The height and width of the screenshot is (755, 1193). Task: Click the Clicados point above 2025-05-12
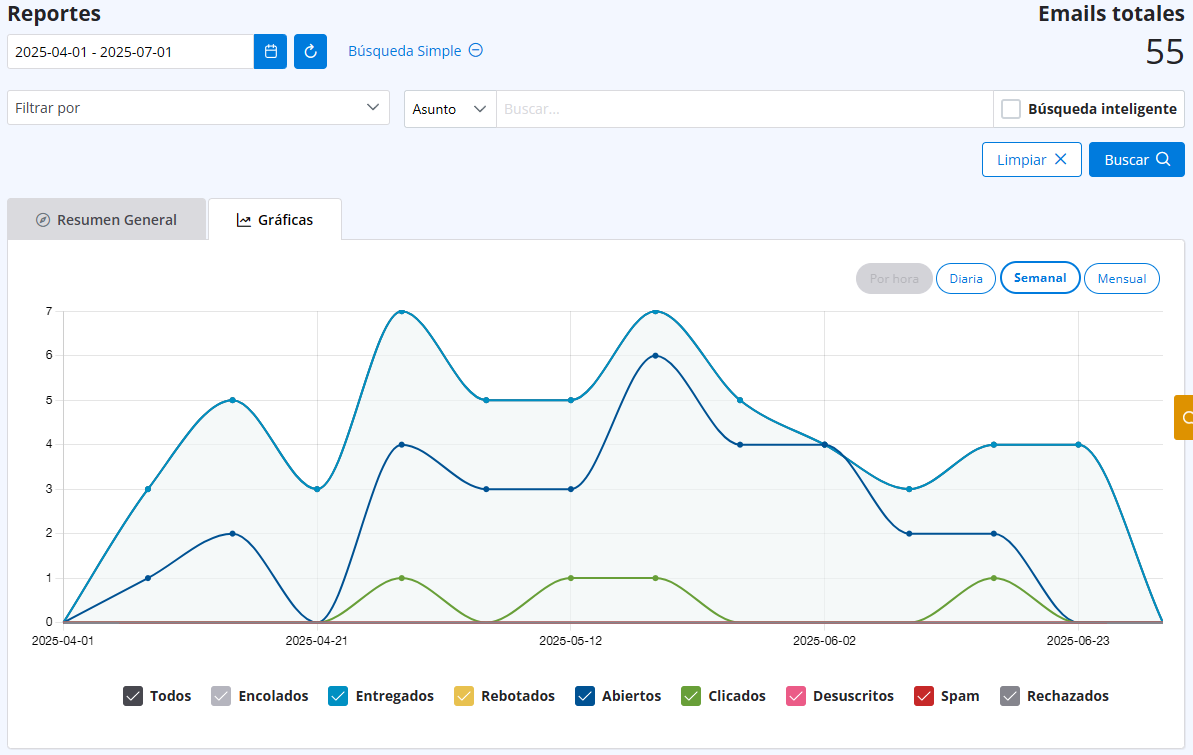coord(571,578)
